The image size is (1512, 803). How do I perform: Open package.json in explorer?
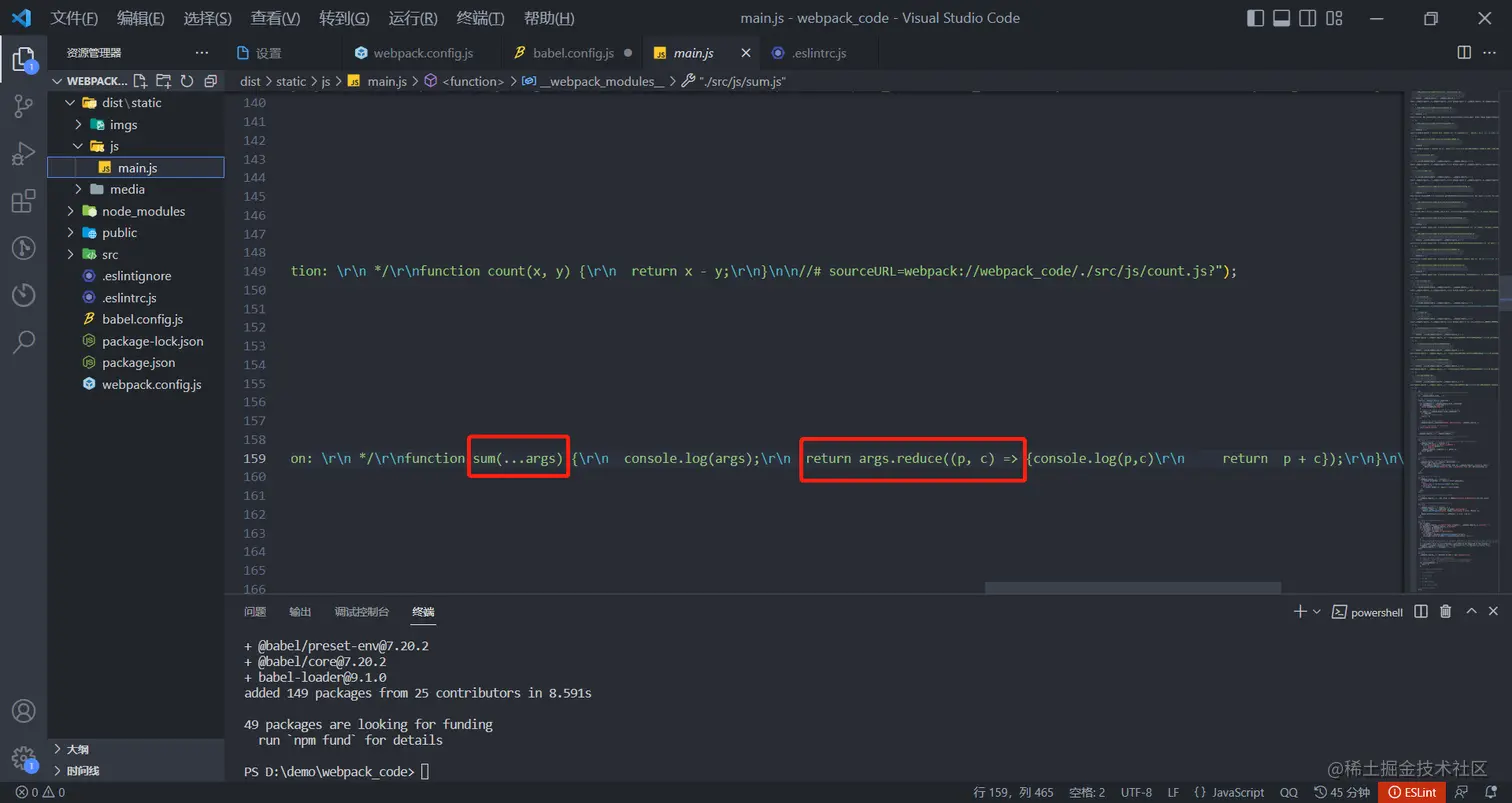[x=136, y=363]
